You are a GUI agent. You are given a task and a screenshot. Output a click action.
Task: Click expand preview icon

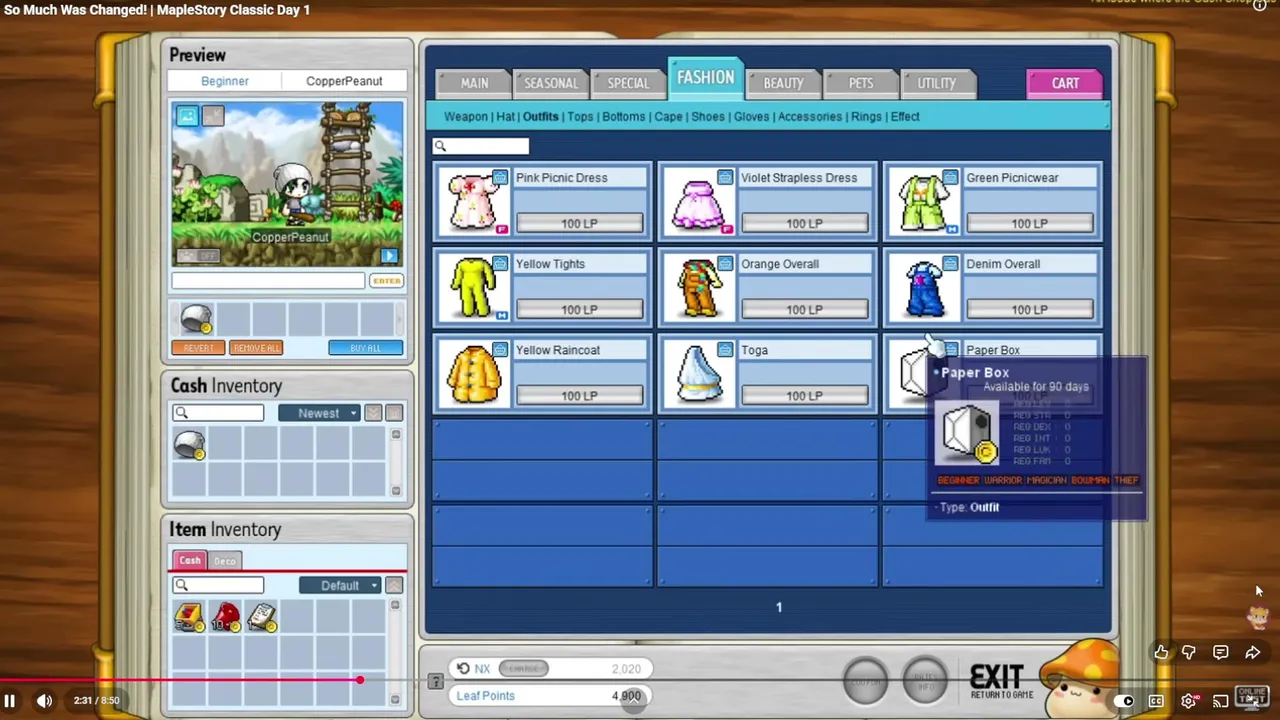click(212, 116)
